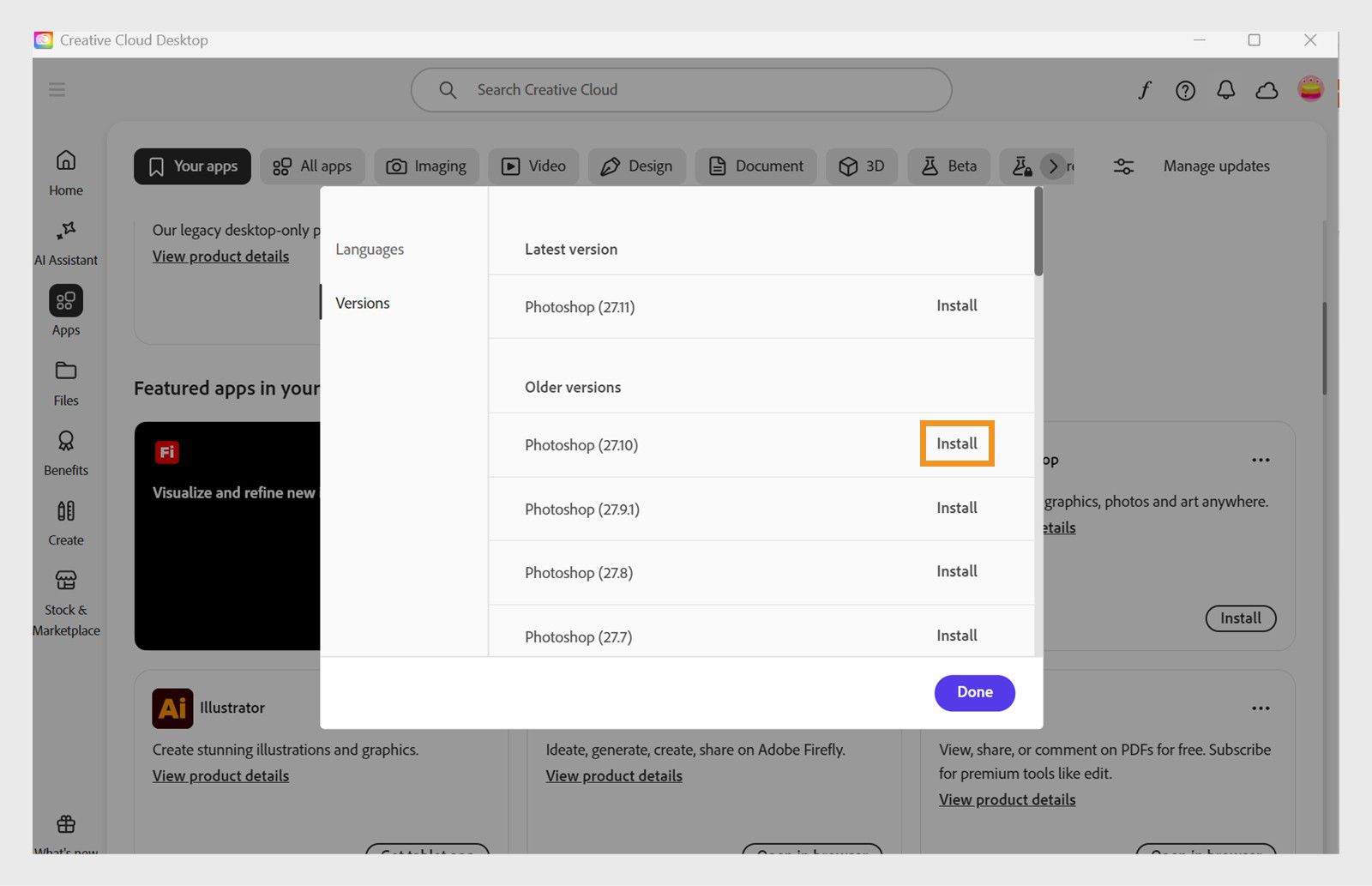
Task: Open more options on Acrobat card
Action: point(1261,708)
